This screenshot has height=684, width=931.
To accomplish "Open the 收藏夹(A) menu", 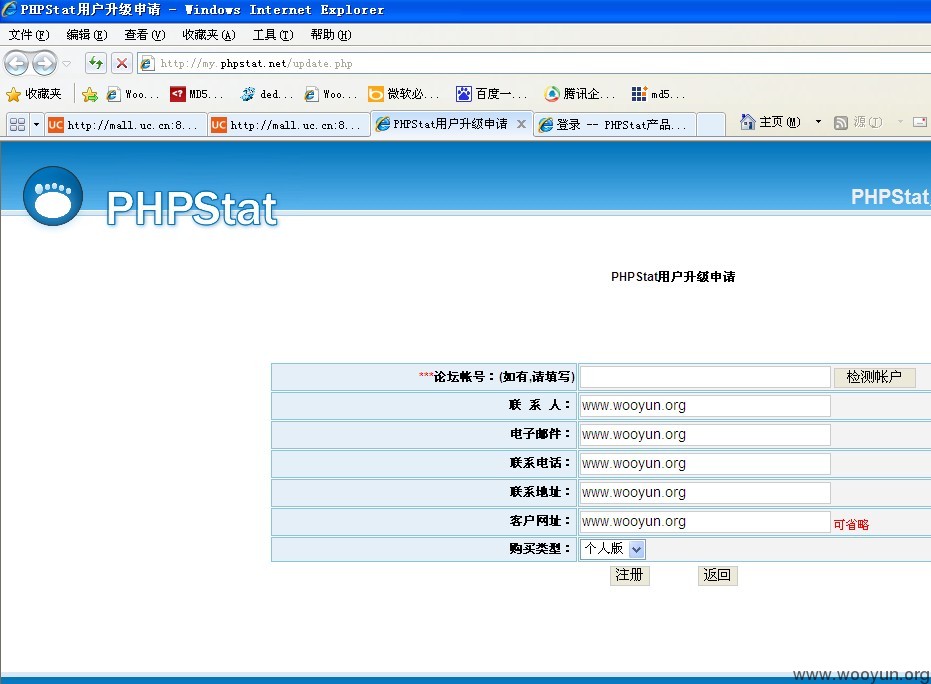I will [x=208, y=34].
